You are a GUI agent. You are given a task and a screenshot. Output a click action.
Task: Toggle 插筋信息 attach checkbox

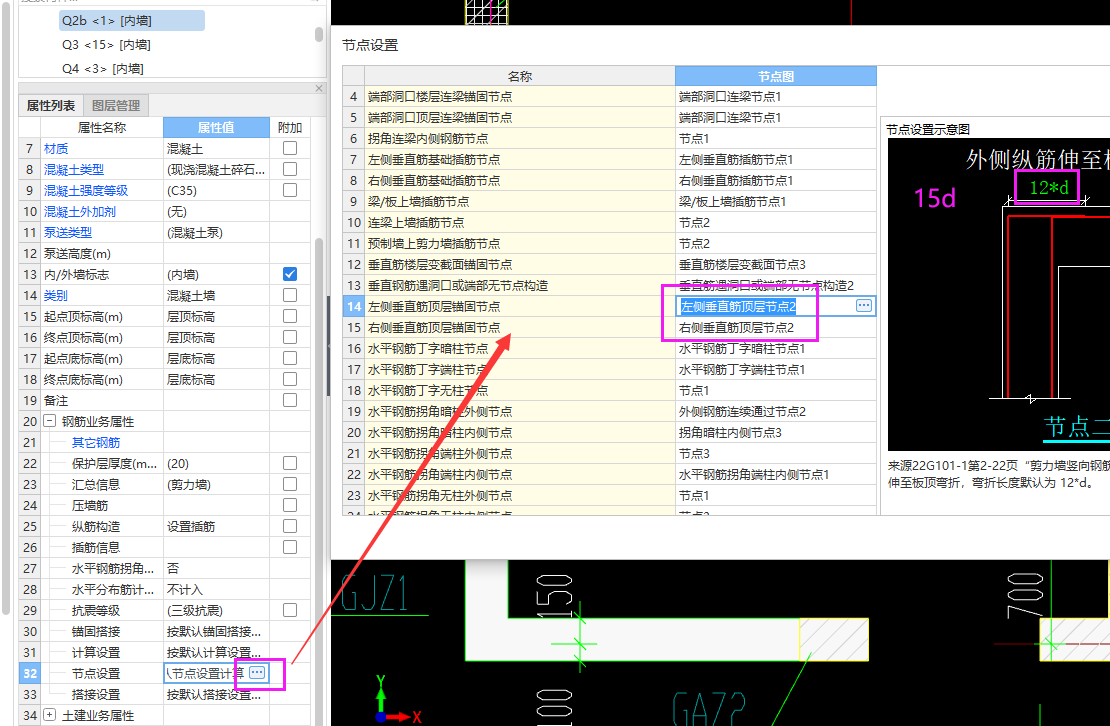tap(290, 547)
